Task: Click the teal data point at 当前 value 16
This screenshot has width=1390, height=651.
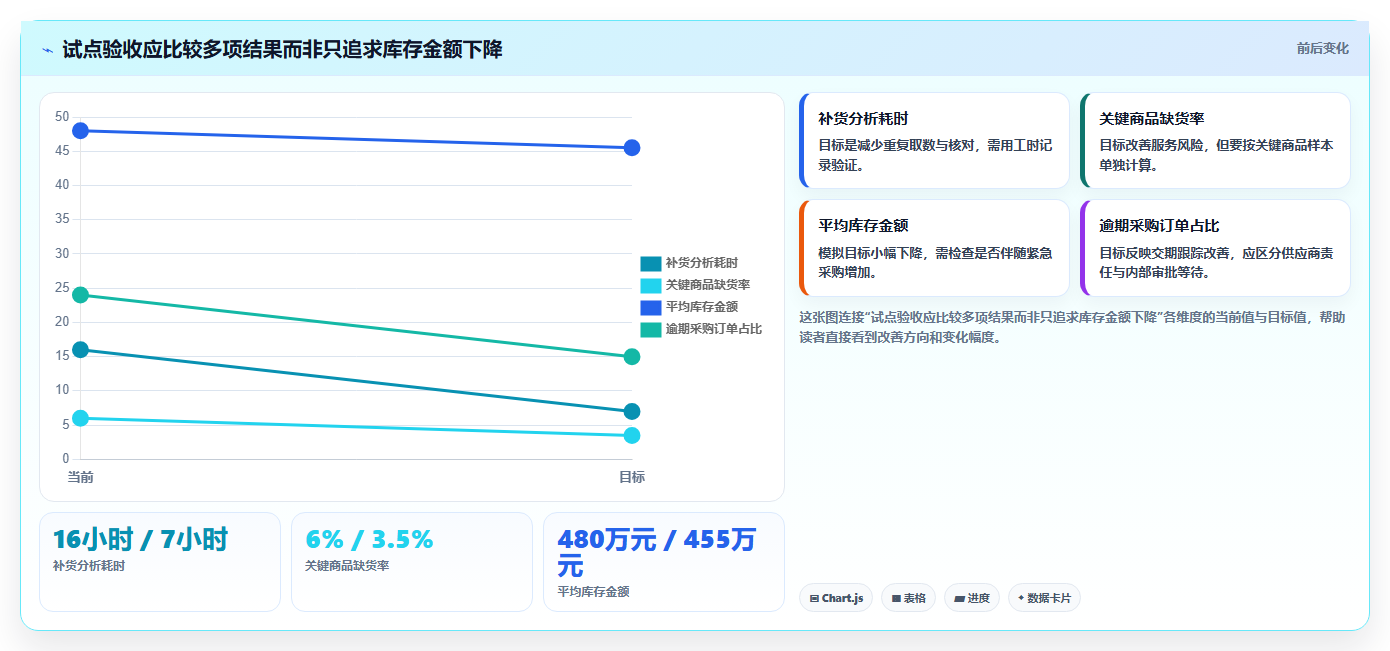Action: (81, 350)
